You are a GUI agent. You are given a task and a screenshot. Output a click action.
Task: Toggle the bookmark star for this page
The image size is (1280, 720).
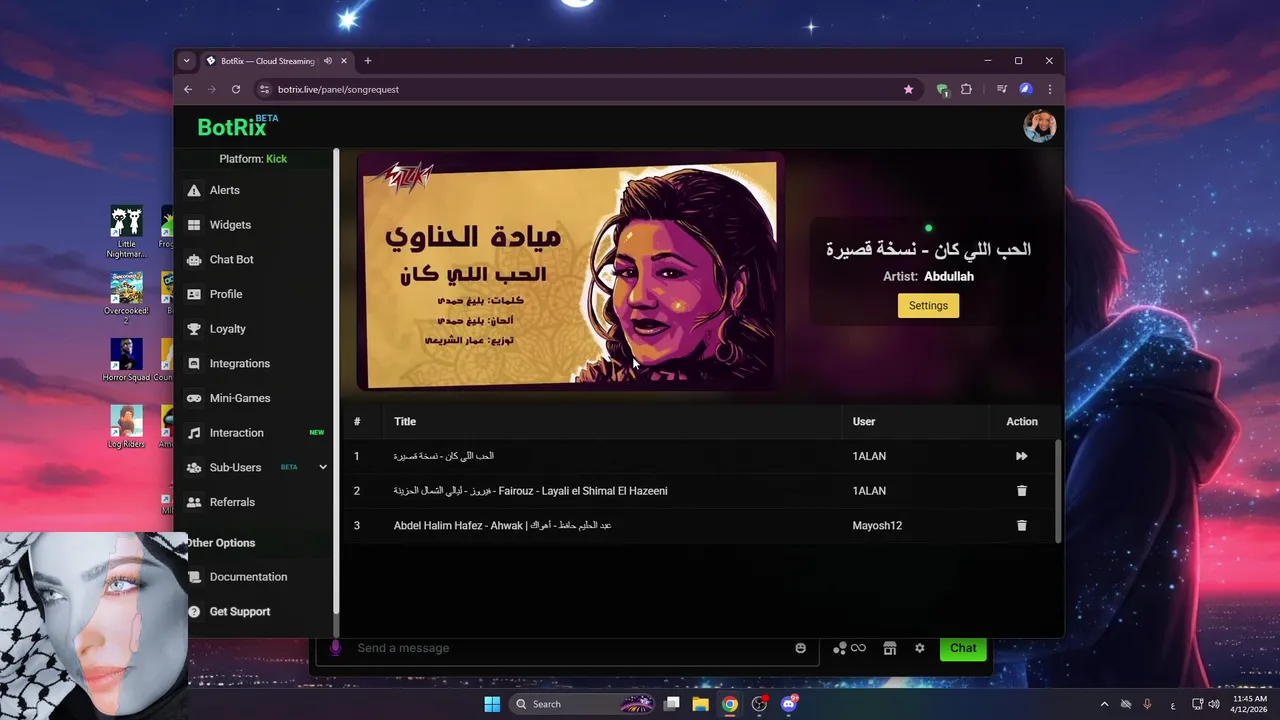tap(908, 89)
